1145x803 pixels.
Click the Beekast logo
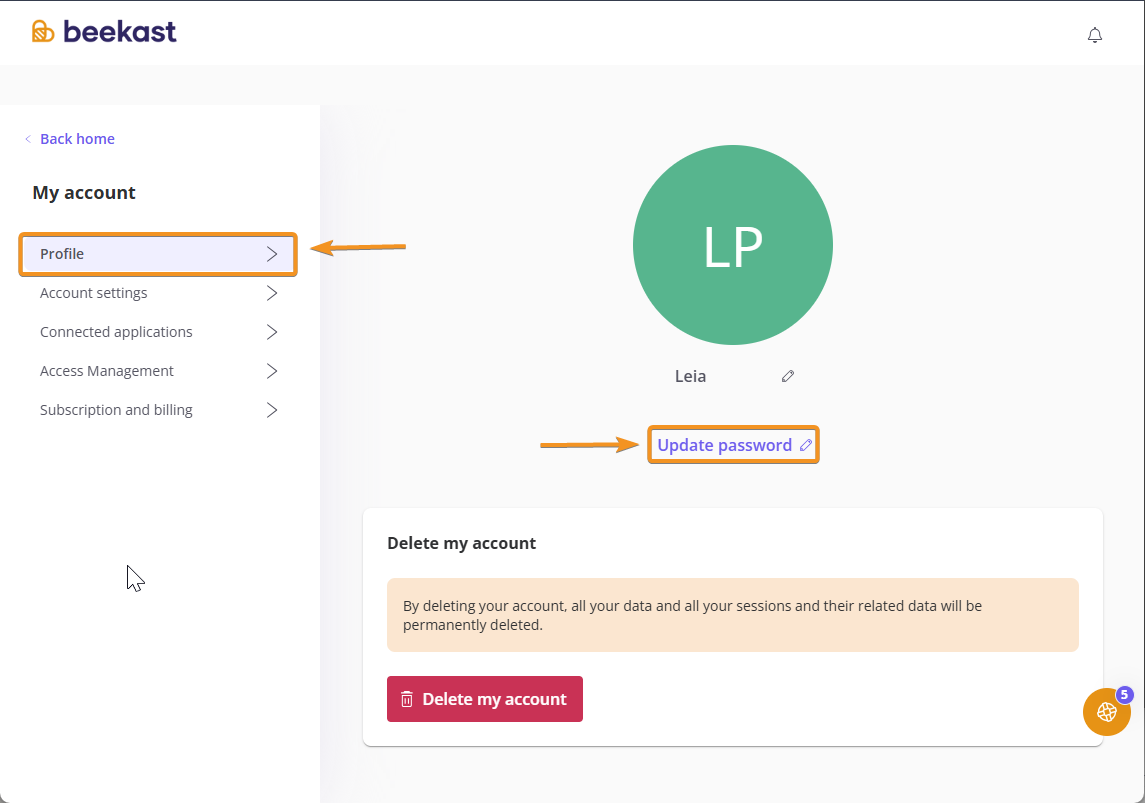coord(104,32)
